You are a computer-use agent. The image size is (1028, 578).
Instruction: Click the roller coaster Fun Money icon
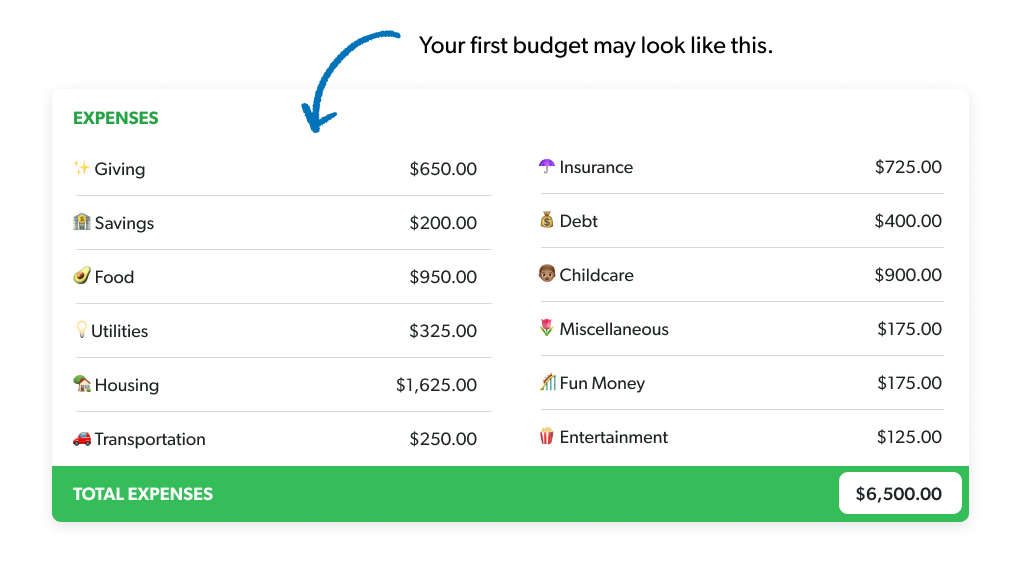[x=546, y=382]
